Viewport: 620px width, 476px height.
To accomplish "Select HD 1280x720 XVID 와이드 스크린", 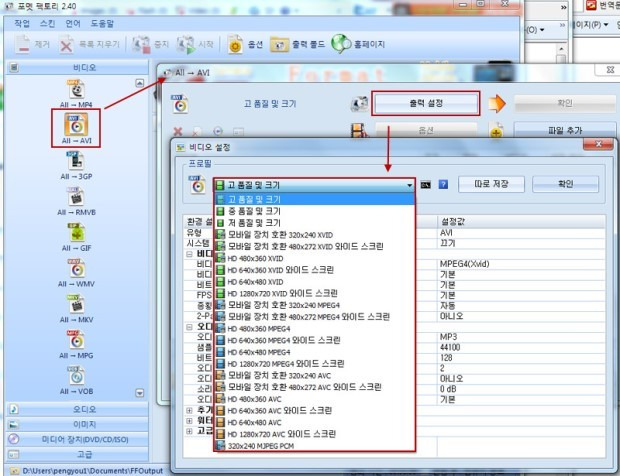I will click(x=314, y=293).
